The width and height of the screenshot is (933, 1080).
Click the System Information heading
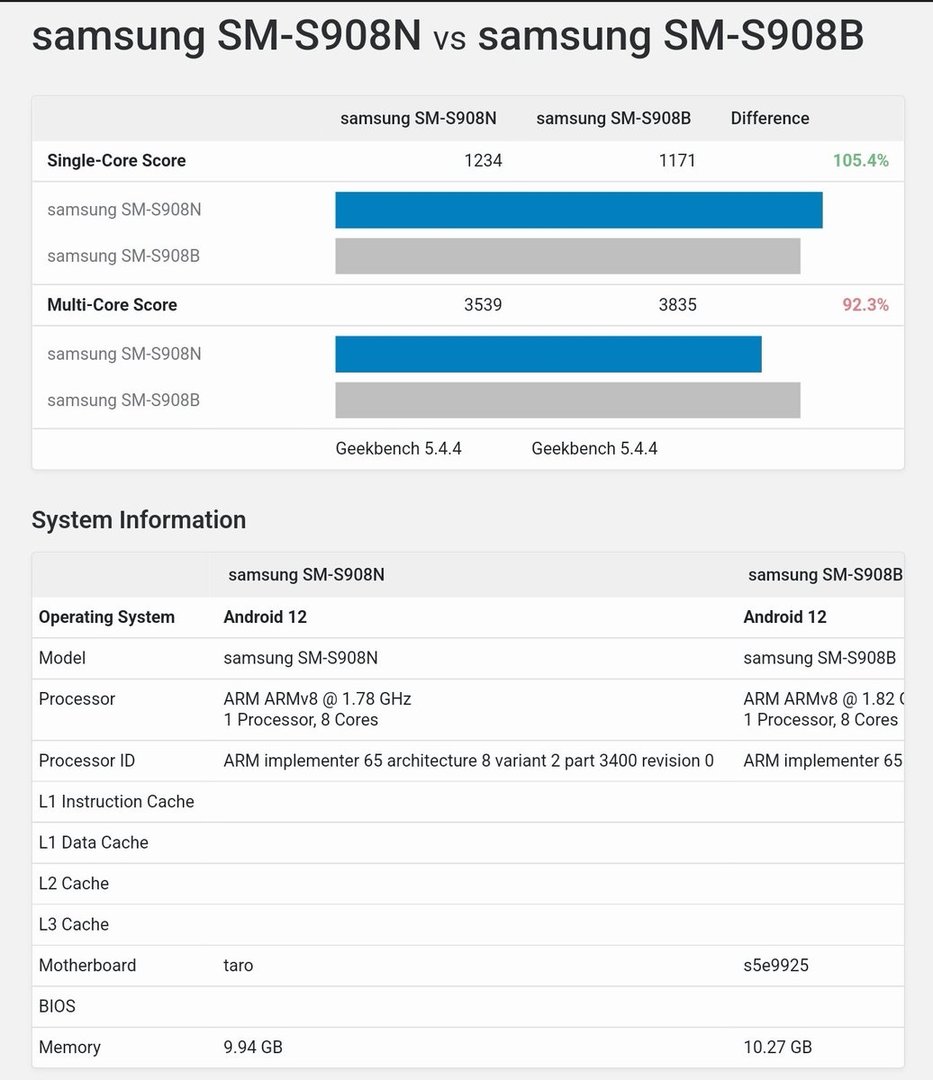[138, 520]
